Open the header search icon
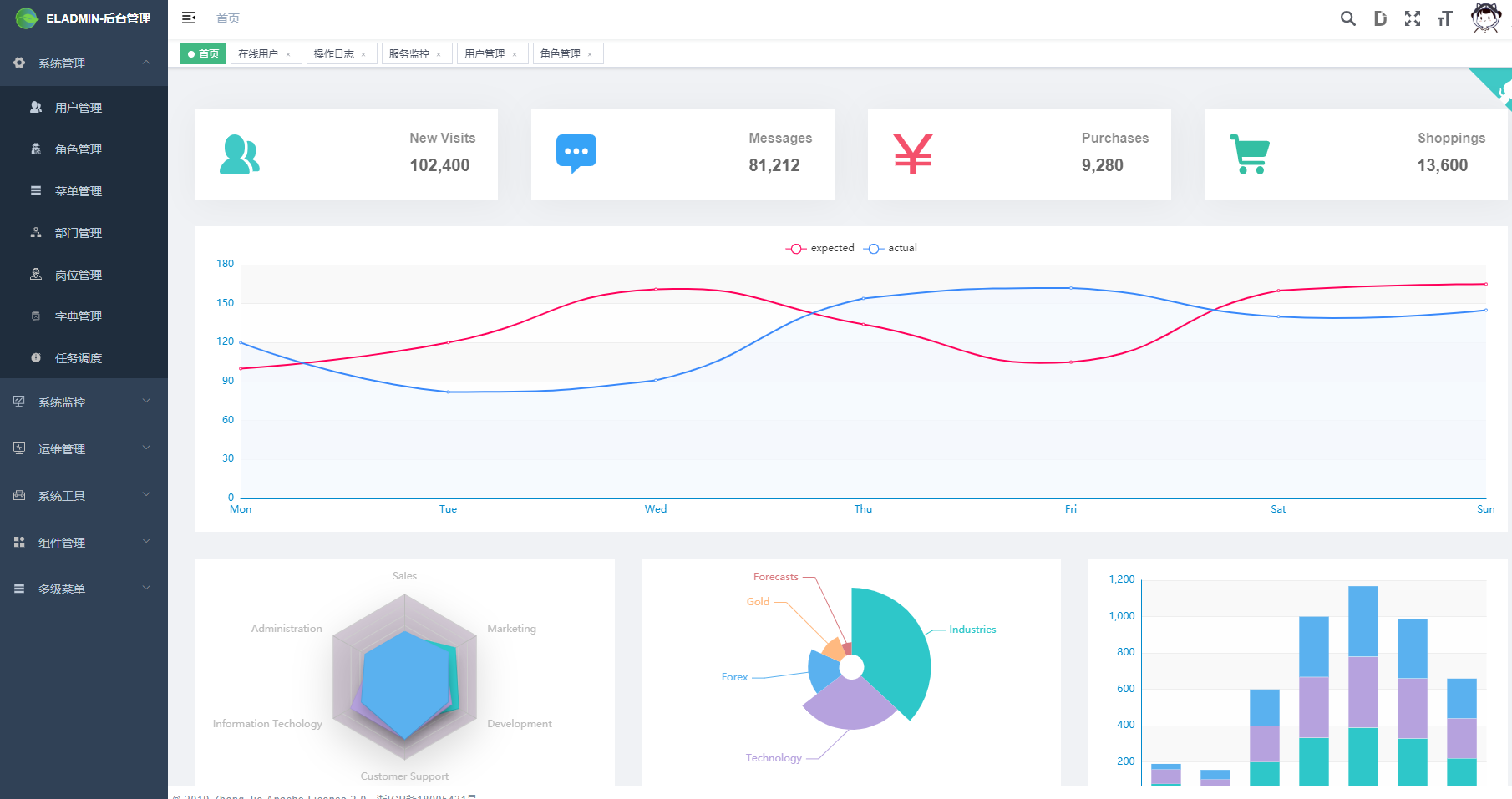 [x=1347, y=18]
